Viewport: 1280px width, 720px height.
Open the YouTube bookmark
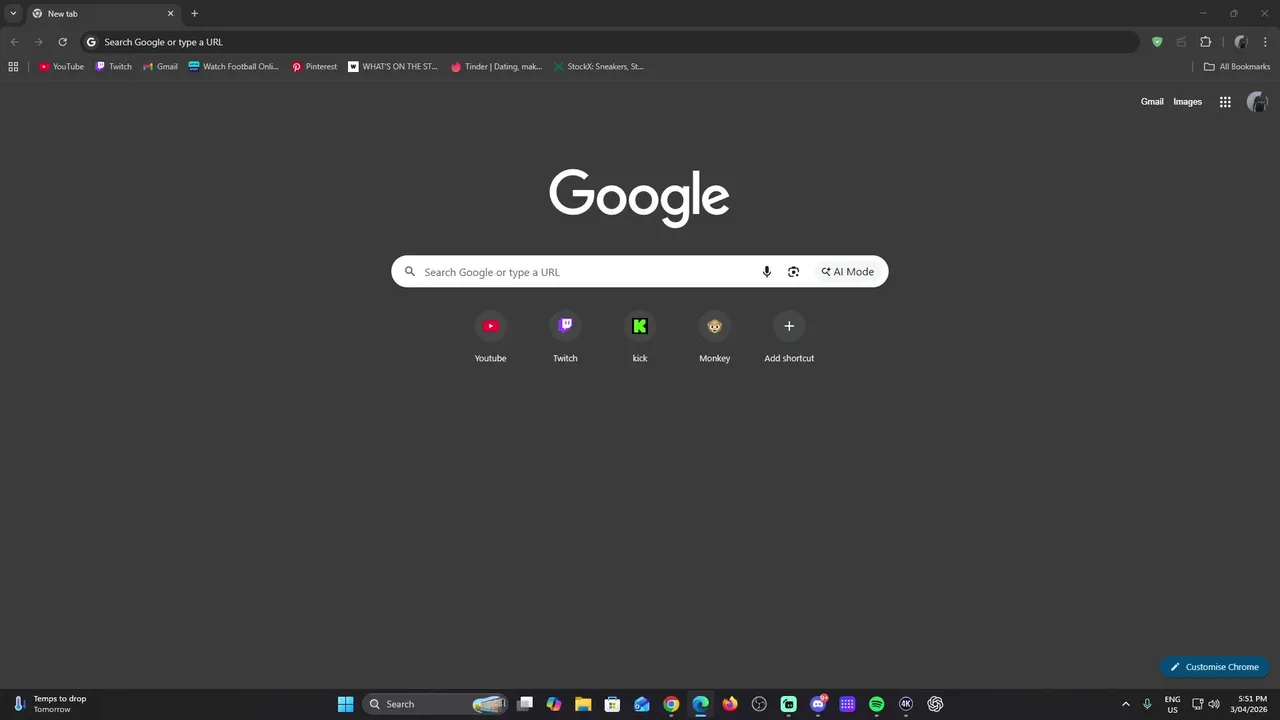click(61, 67)
